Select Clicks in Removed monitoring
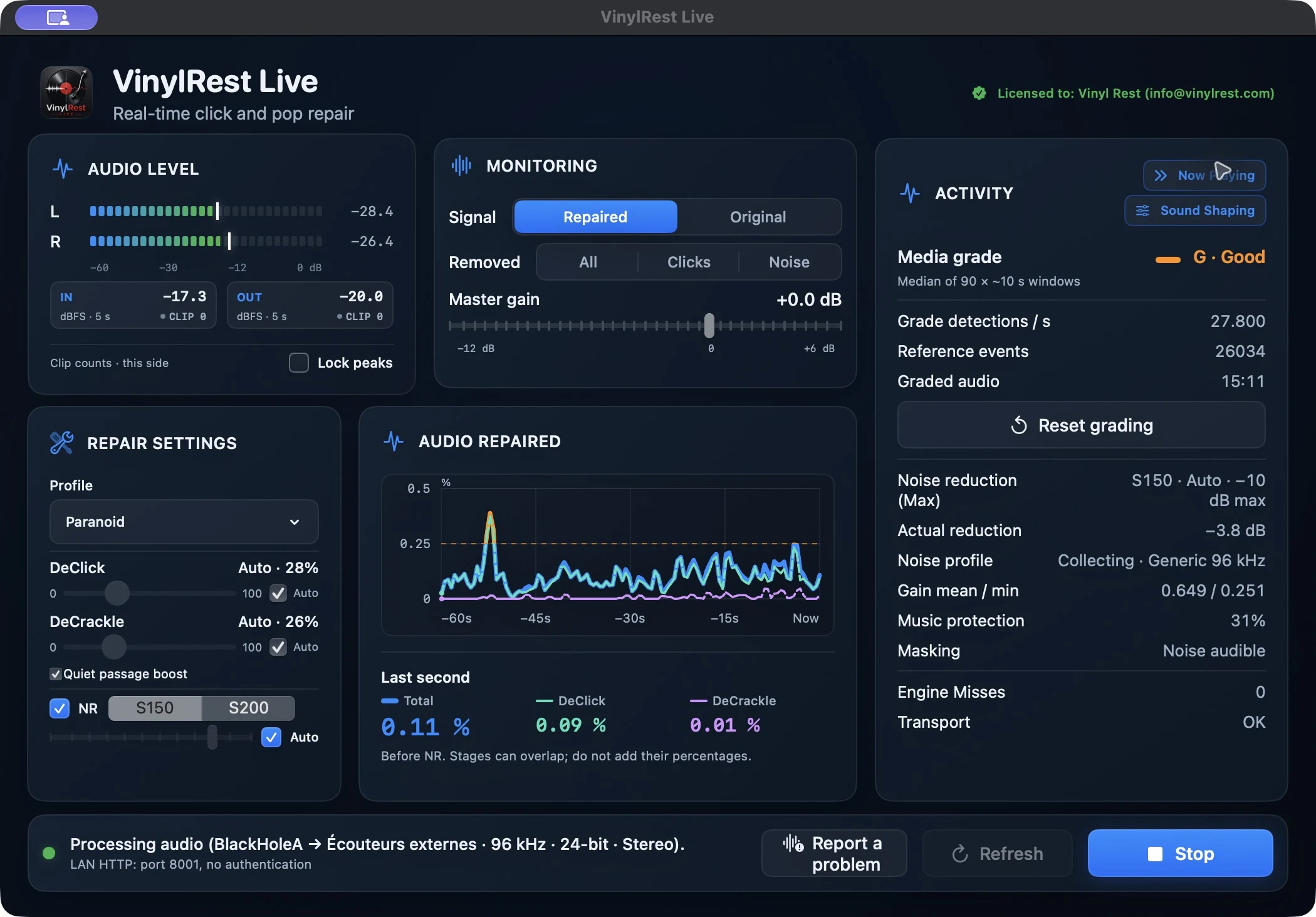Viewport: 1316px width, 917px height. coord(689,262)
